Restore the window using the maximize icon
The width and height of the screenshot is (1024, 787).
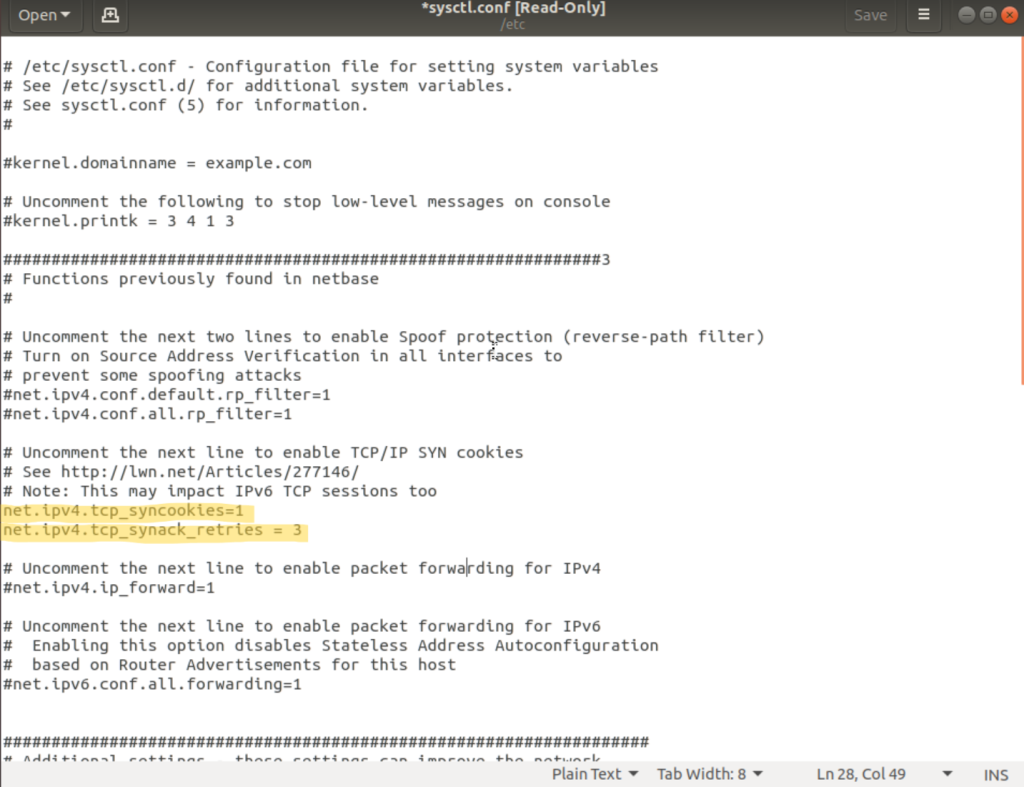point(987,15)
